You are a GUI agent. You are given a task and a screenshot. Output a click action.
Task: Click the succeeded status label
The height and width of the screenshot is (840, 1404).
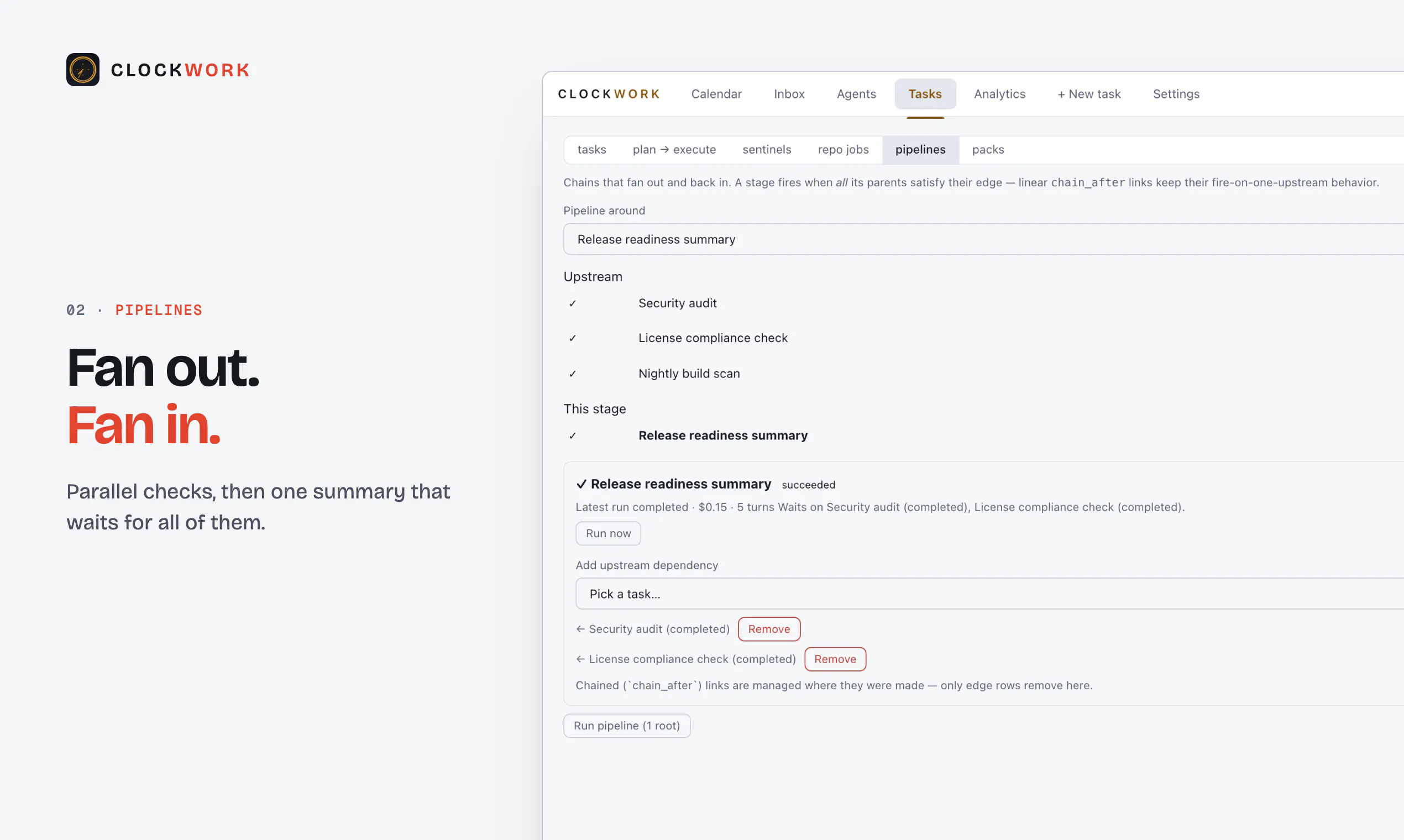coord(809,485)
